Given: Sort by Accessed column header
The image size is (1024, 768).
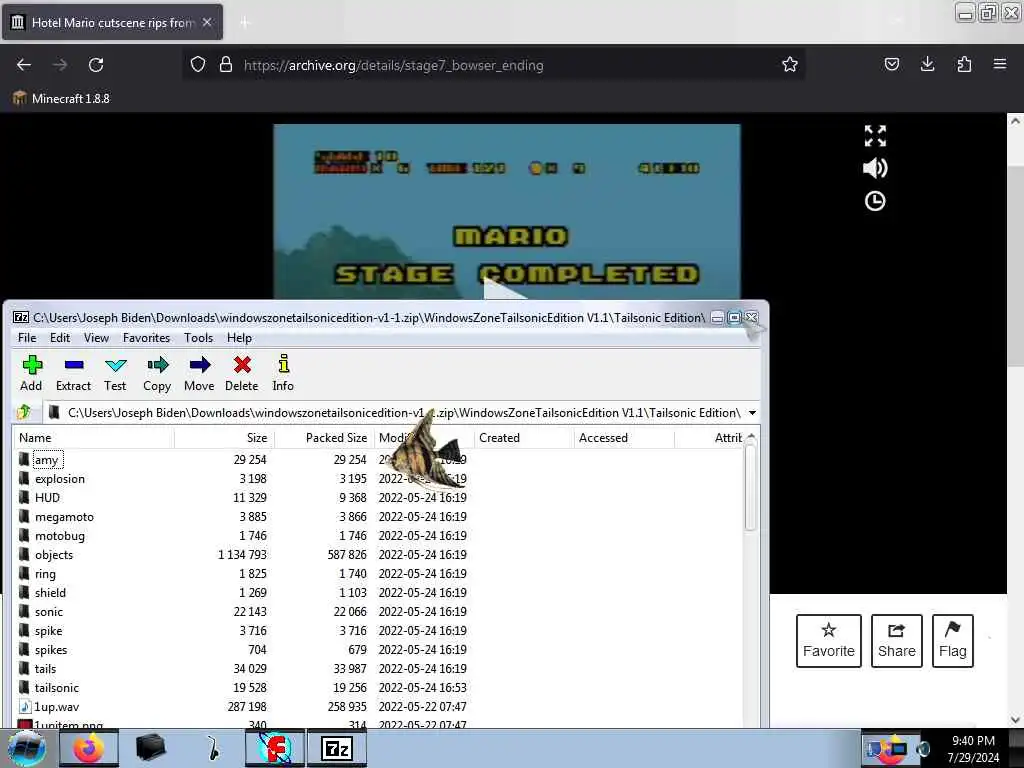Looking at the screenshot, I should pos(624,438).
